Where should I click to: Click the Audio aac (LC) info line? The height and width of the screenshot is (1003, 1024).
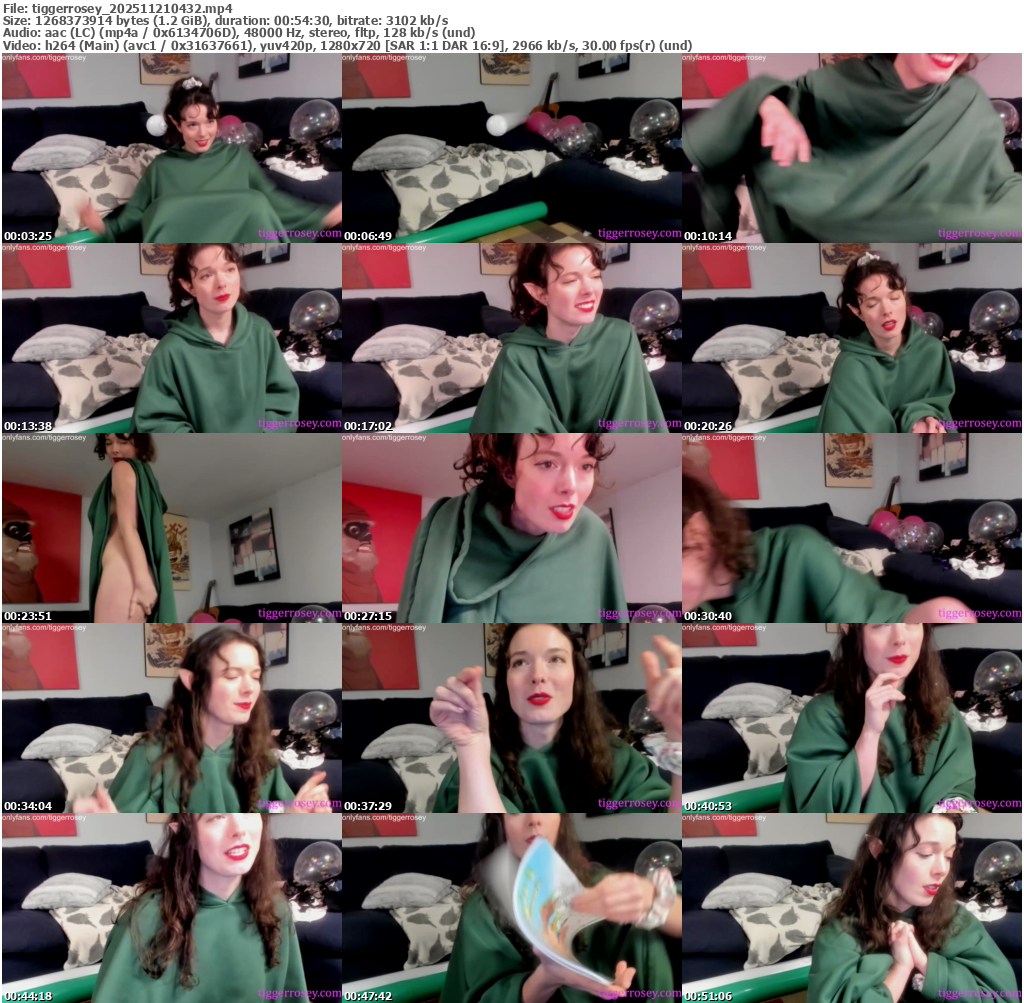(x=239, y=33)
